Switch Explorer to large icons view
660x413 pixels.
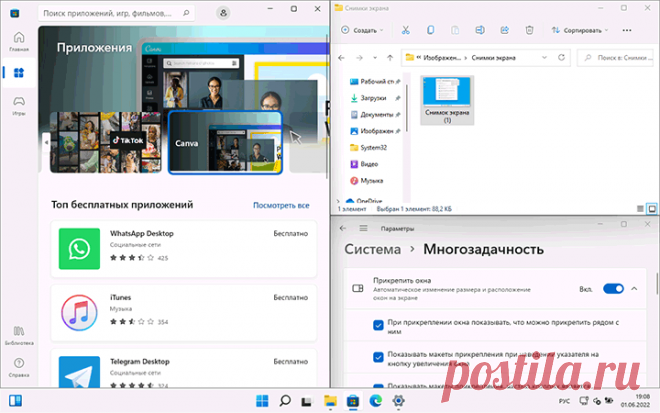pyautogui.click(x=652, y=208)
